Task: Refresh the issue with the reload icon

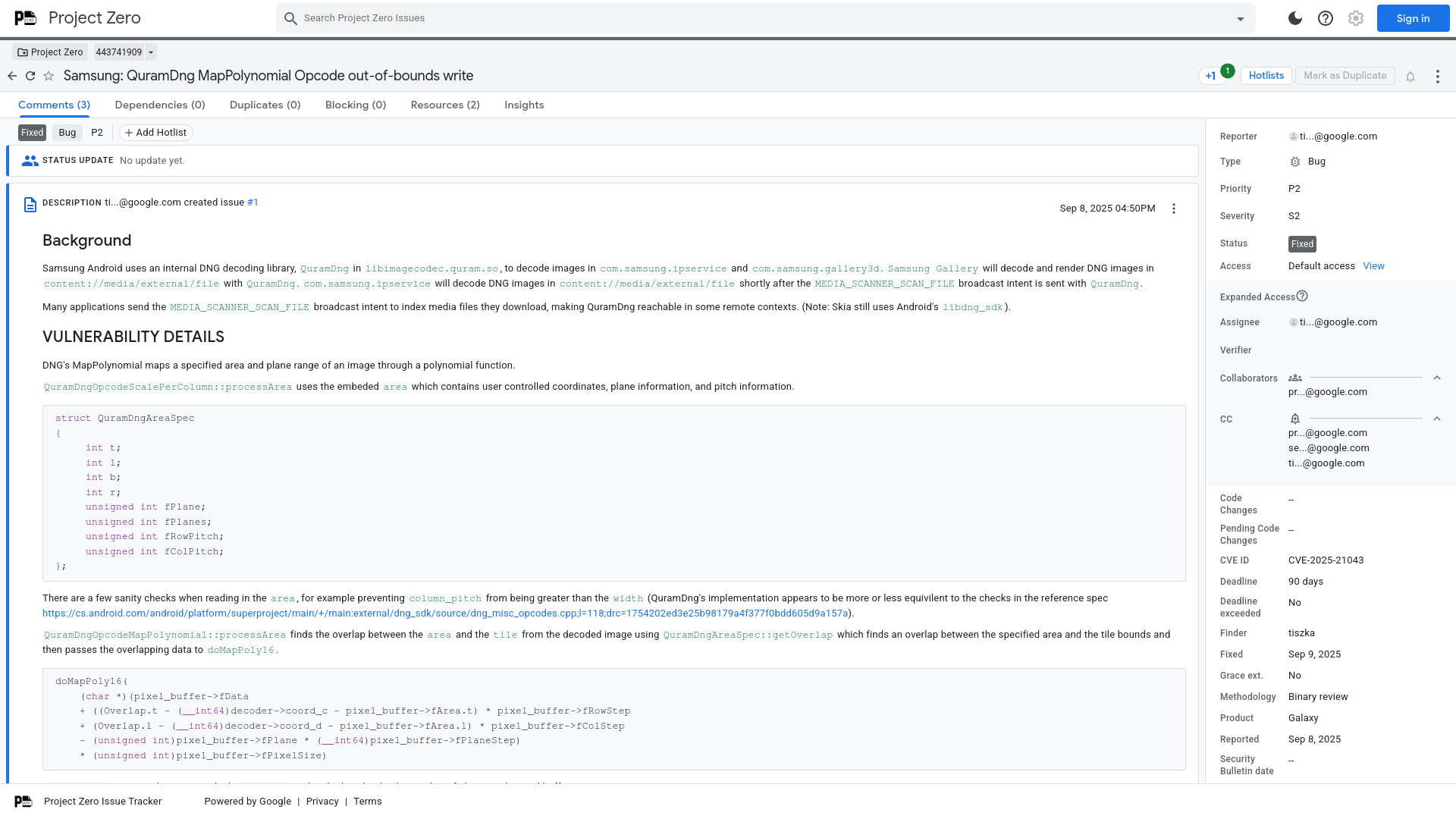Action: pos(30,76)
